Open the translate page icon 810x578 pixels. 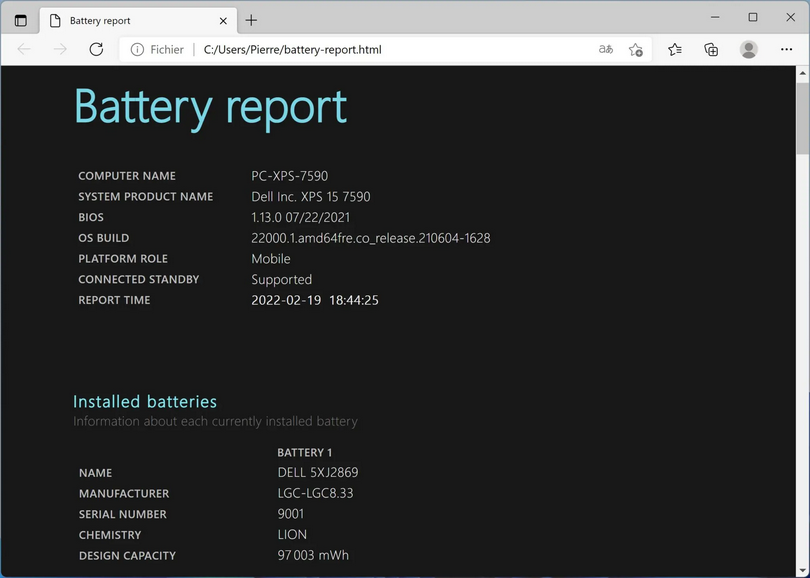coord(605,50)
